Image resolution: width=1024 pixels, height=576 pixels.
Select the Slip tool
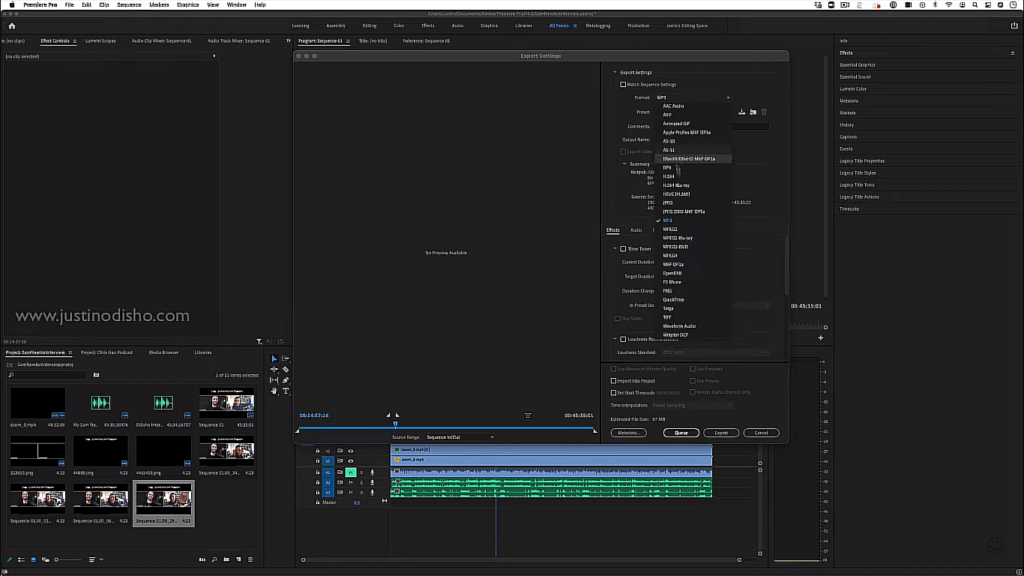point(274,380)
